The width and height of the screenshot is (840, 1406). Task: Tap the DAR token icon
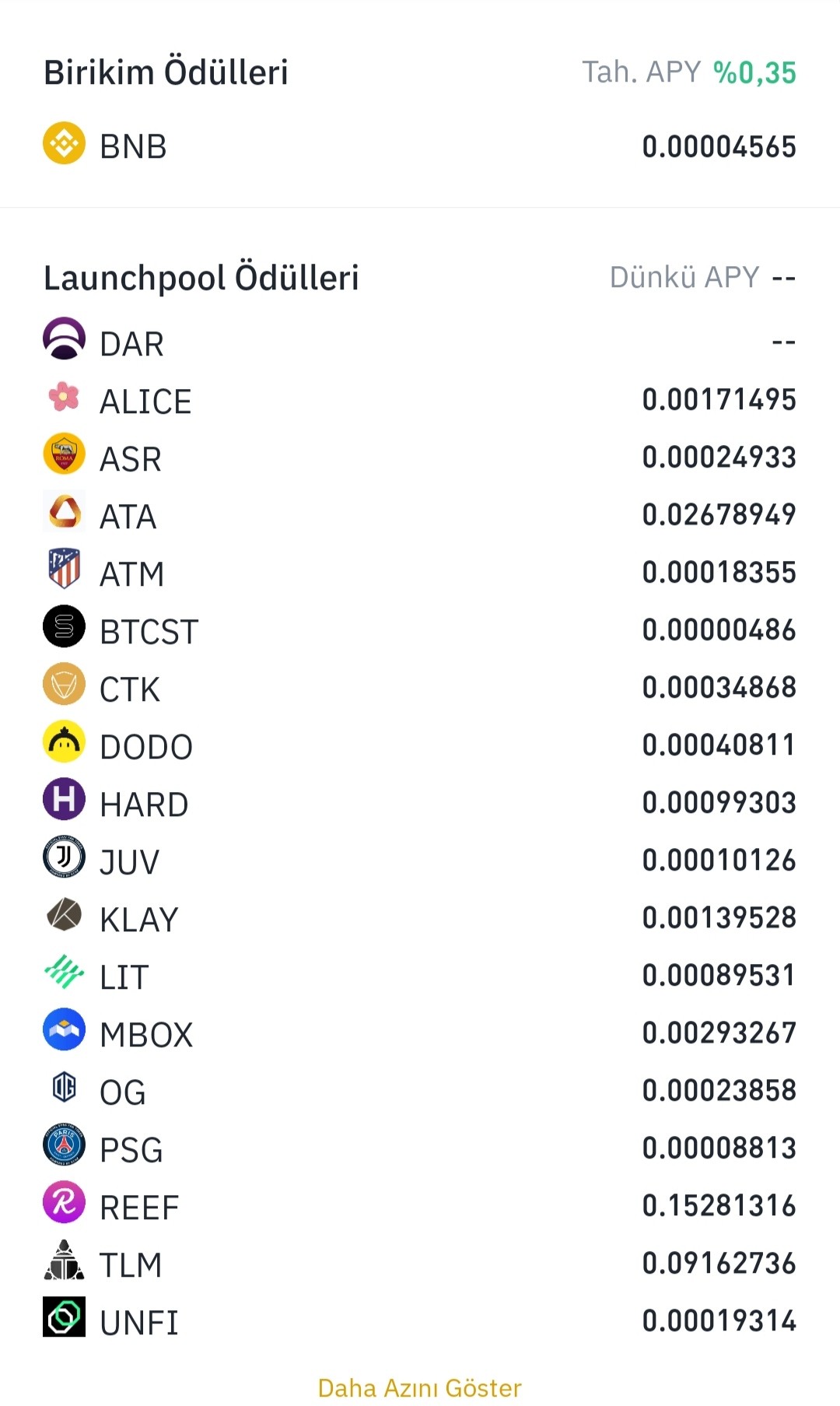pos(64,338)
